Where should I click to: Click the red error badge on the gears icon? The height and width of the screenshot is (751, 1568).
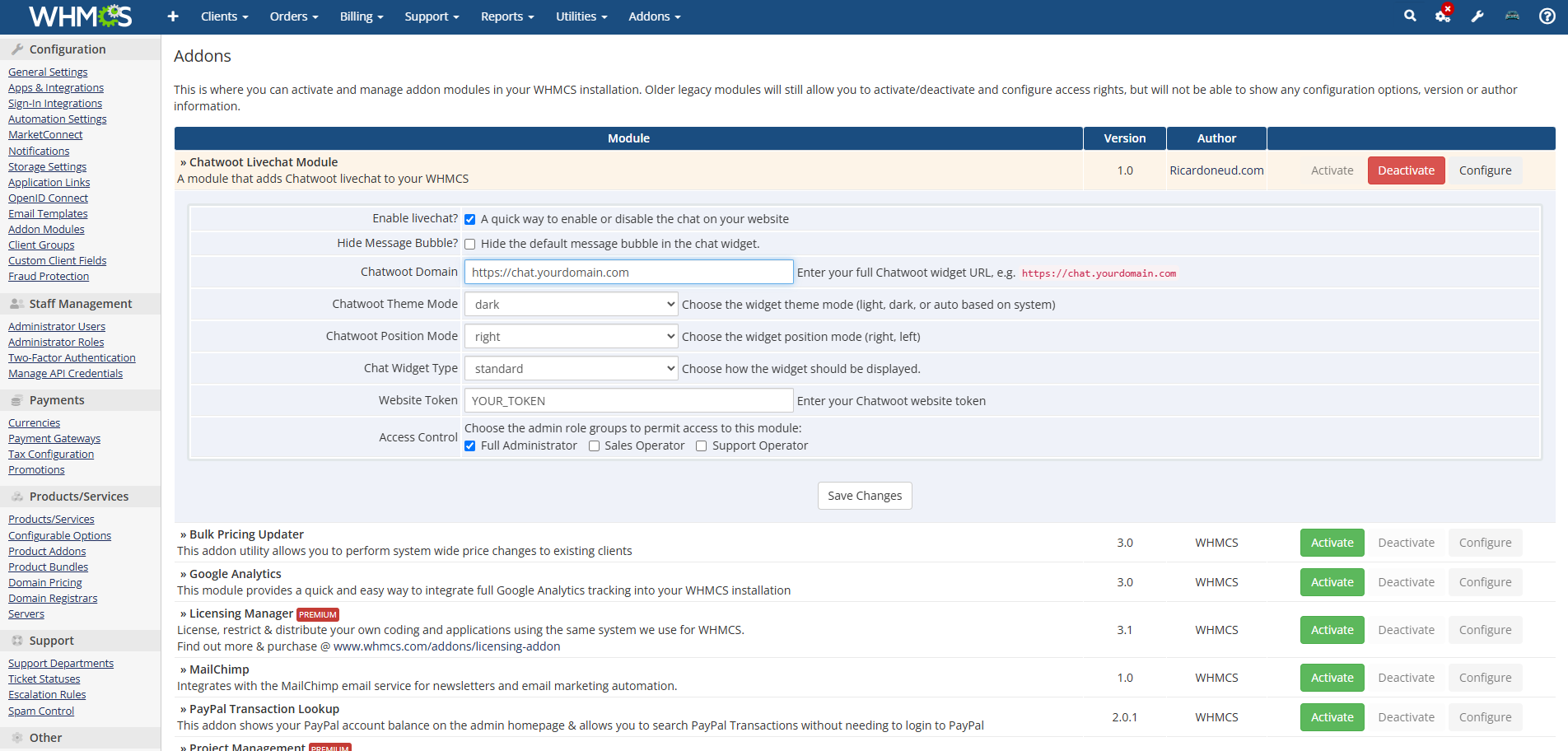[1448, 9]
